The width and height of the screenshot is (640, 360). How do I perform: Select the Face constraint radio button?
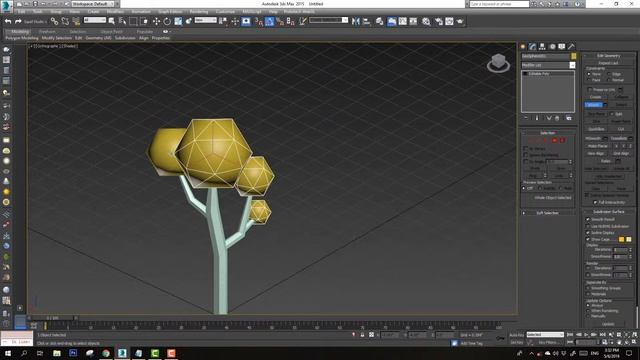[x=589, y=80]
